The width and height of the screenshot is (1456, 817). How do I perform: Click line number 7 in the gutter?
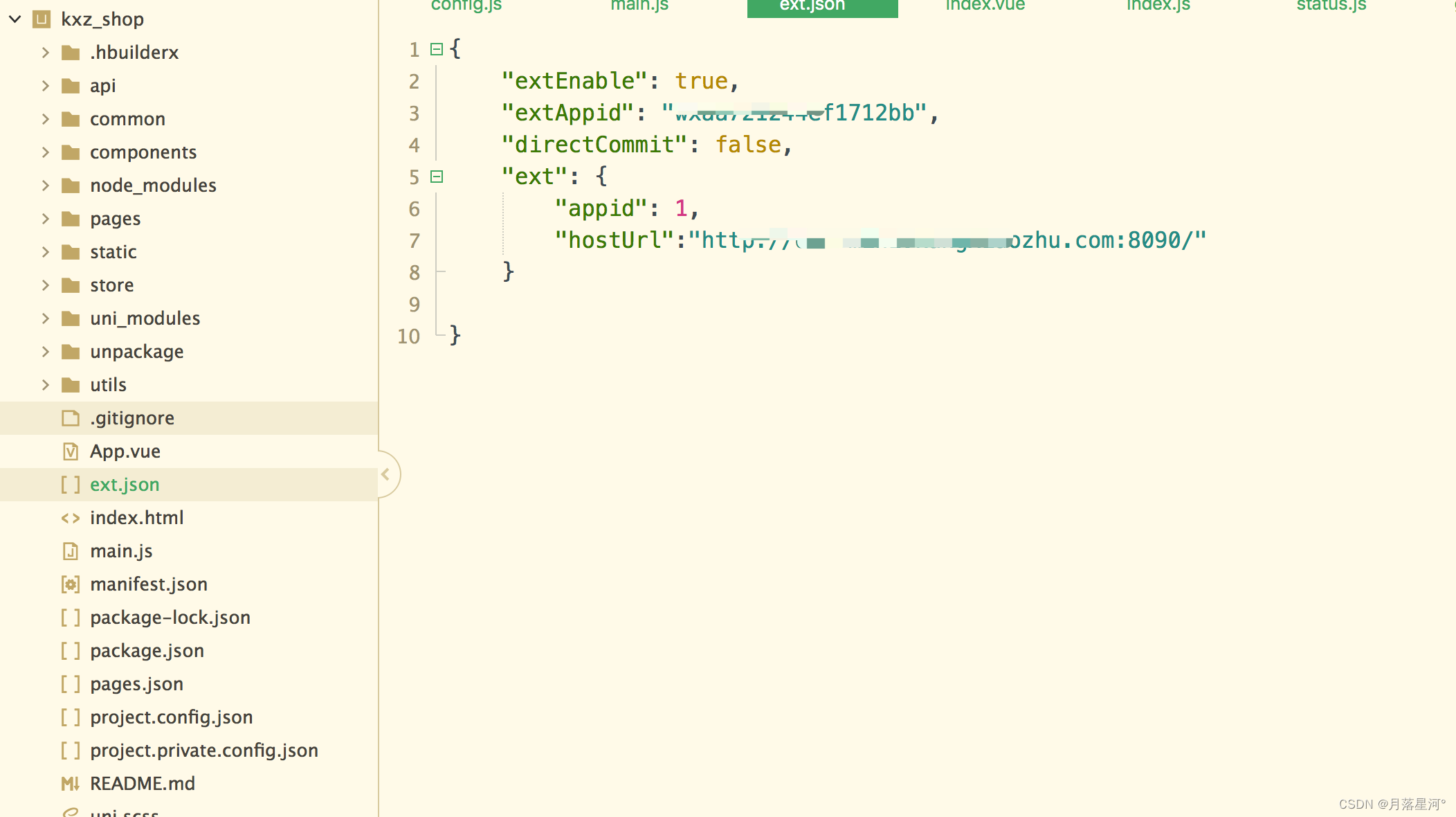click(414, 240)
